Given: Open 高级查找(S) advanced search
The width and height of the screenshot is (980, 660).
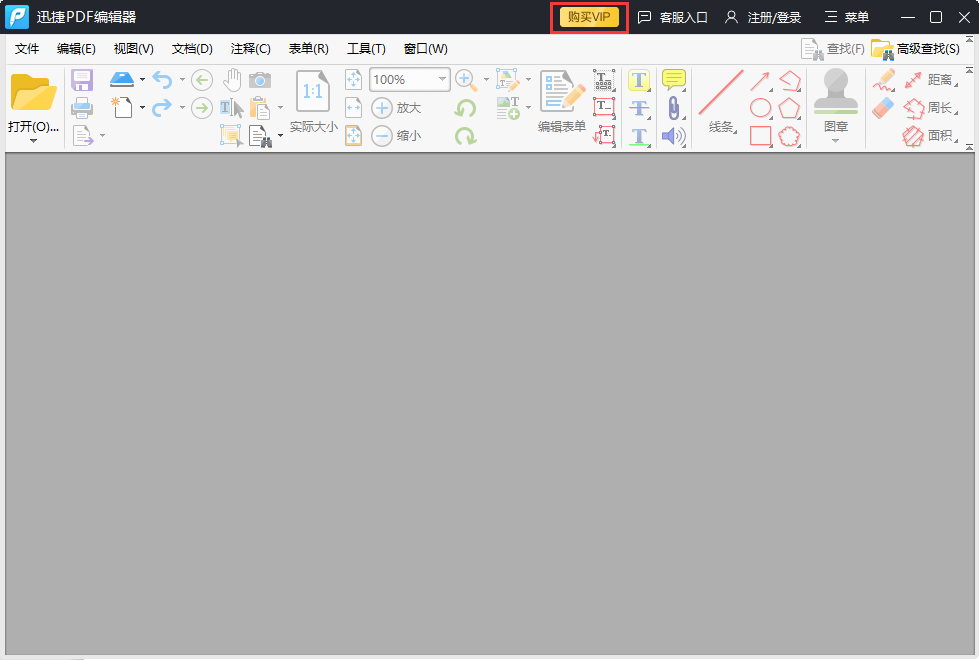Looking at the screenshot, I should point(916,49).
